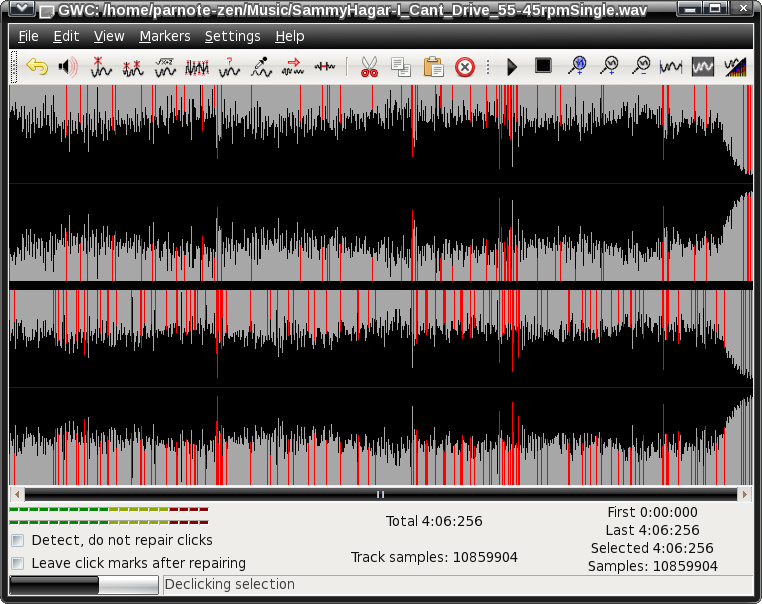Click the toolbar drag handle grip
This screenshot has height=604, width=762.
[x=14, y=67]
